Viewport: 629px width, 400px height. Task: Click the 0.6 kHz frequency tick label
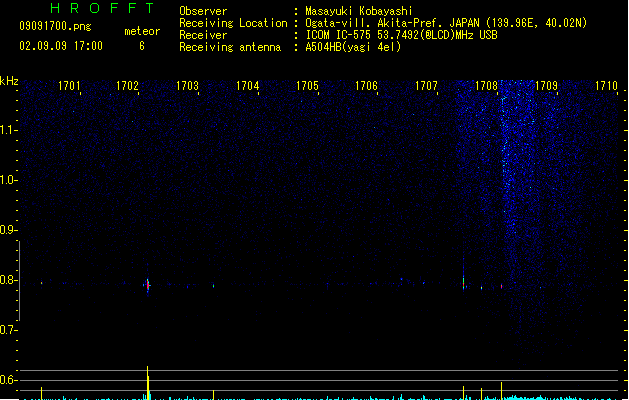coord(8,380)
